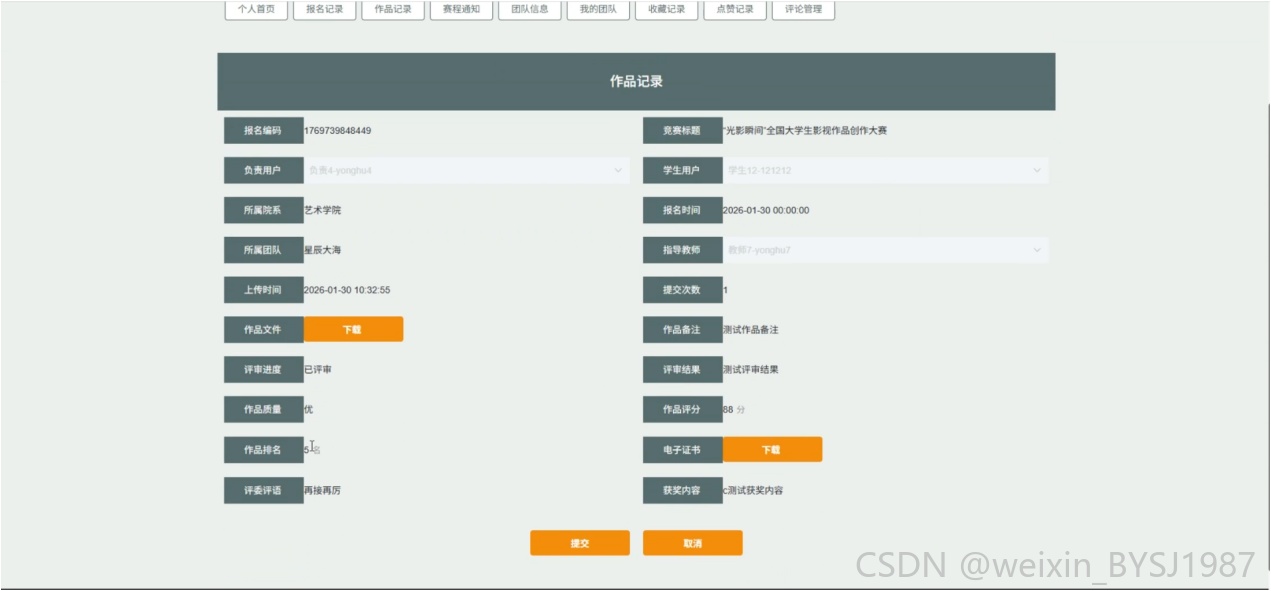
Task: Select the review result 测试评审结果
Action: pos(751,370)
